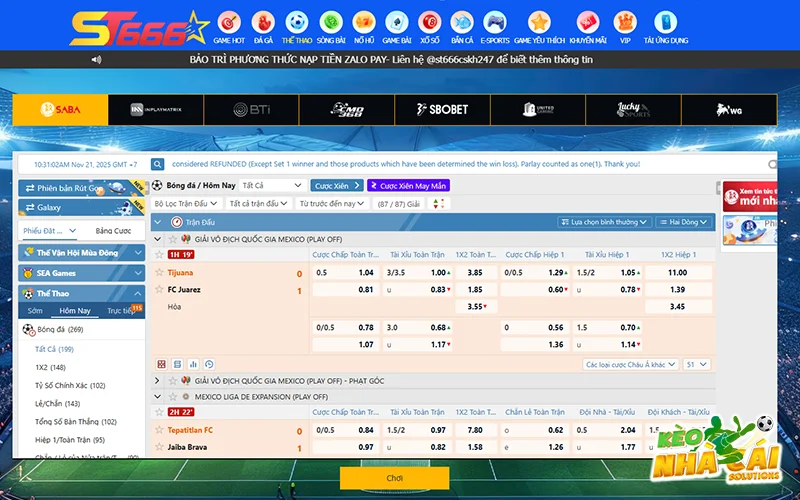Favorite the Jaiba Brava team star
The image size is (800, 500).
(x=159, y=447)
